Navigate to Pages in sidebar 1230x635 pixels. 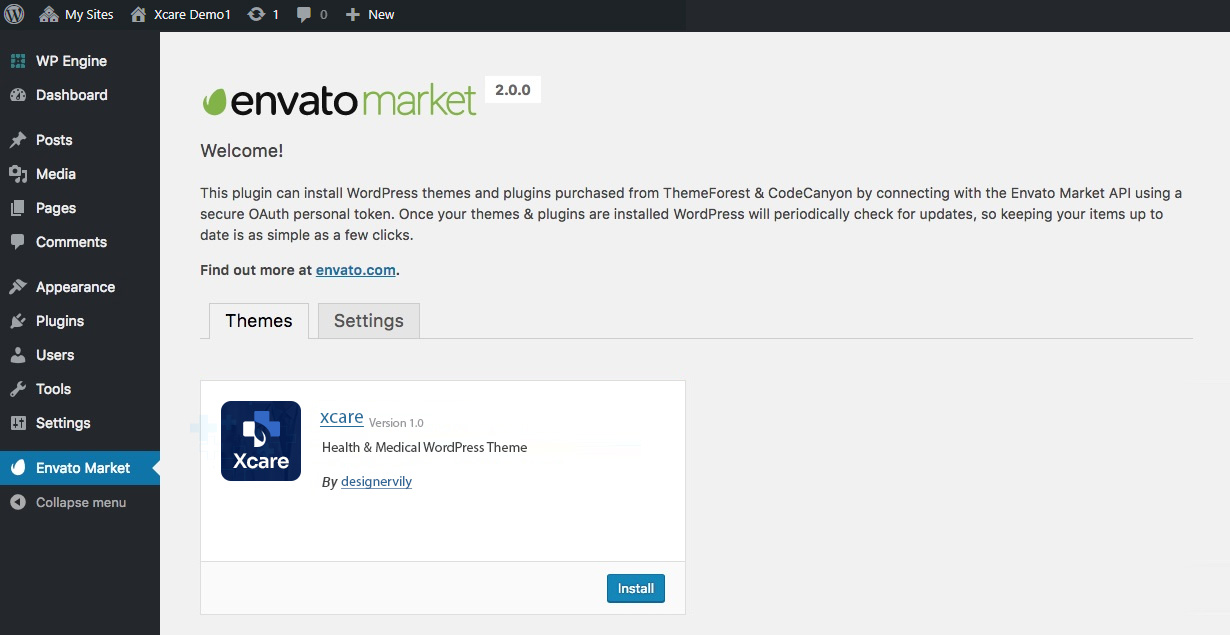[x=55, y=208]
